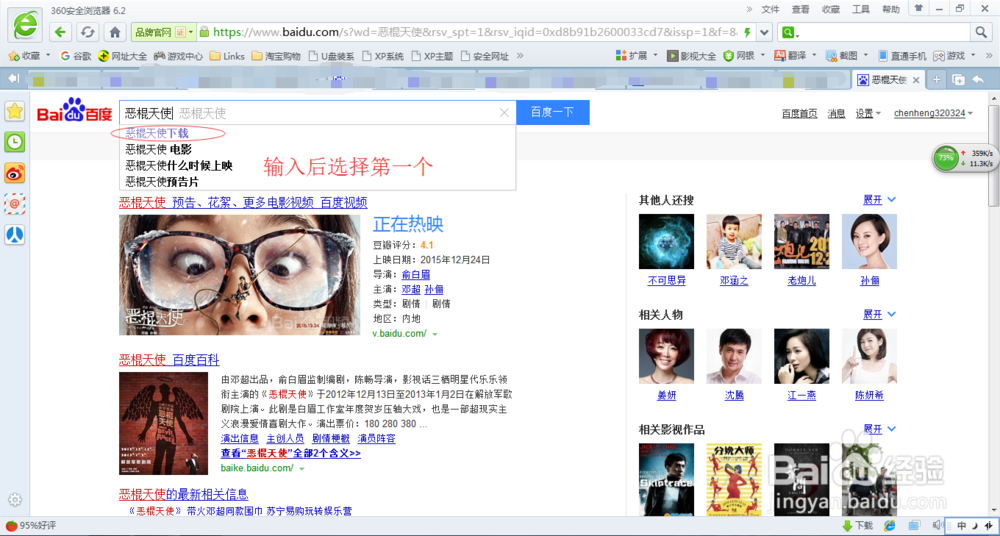Open 谷歌 bookmark
This screenshot has width=1000, height=536.
pos(76,56)
